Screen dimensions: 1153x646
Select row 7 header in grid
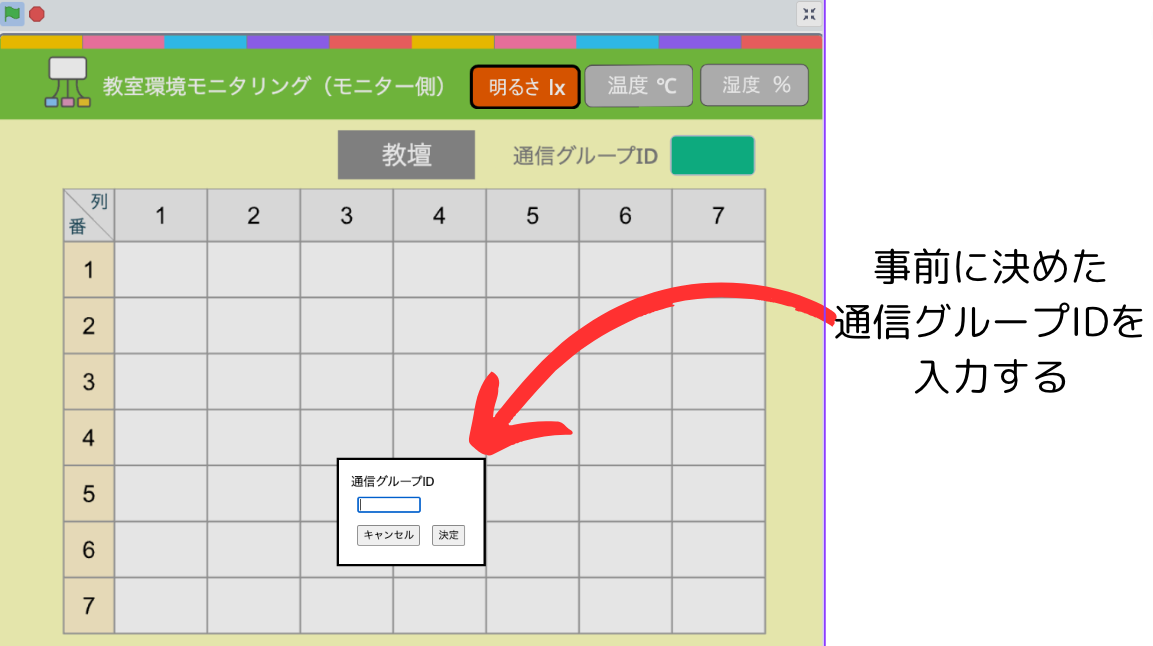88,605
